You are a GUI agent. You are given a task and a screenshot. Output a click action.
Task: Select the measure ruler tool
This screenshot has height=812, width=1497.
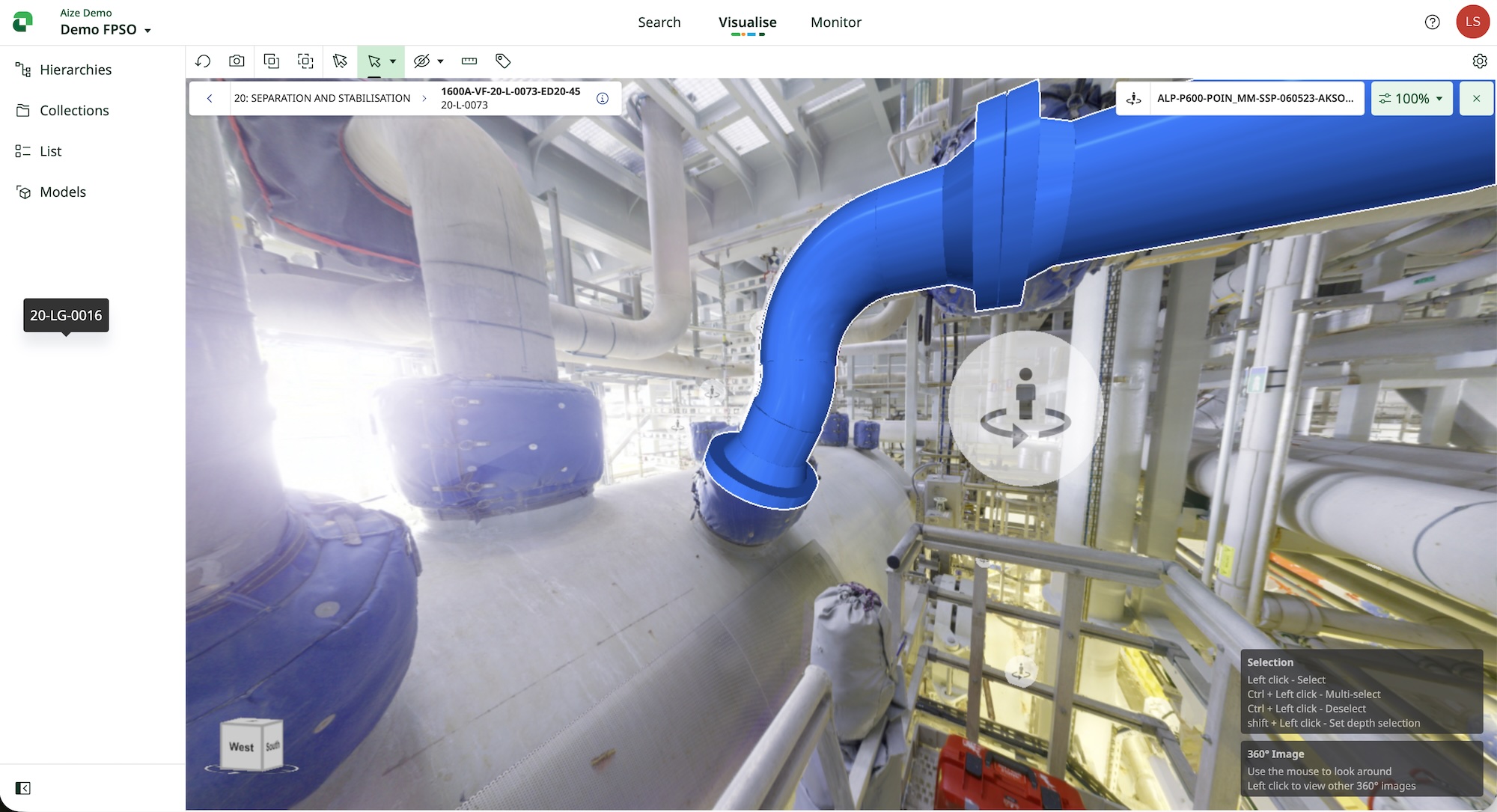click(x=469, y=61)
